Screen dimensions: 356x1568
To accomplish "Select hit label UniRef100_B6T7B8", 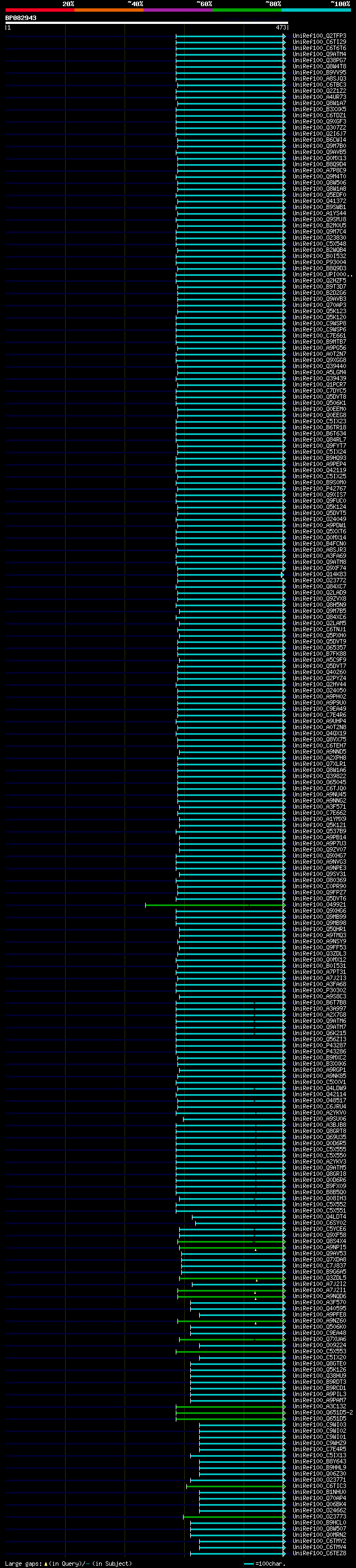I will (319, 1002).
